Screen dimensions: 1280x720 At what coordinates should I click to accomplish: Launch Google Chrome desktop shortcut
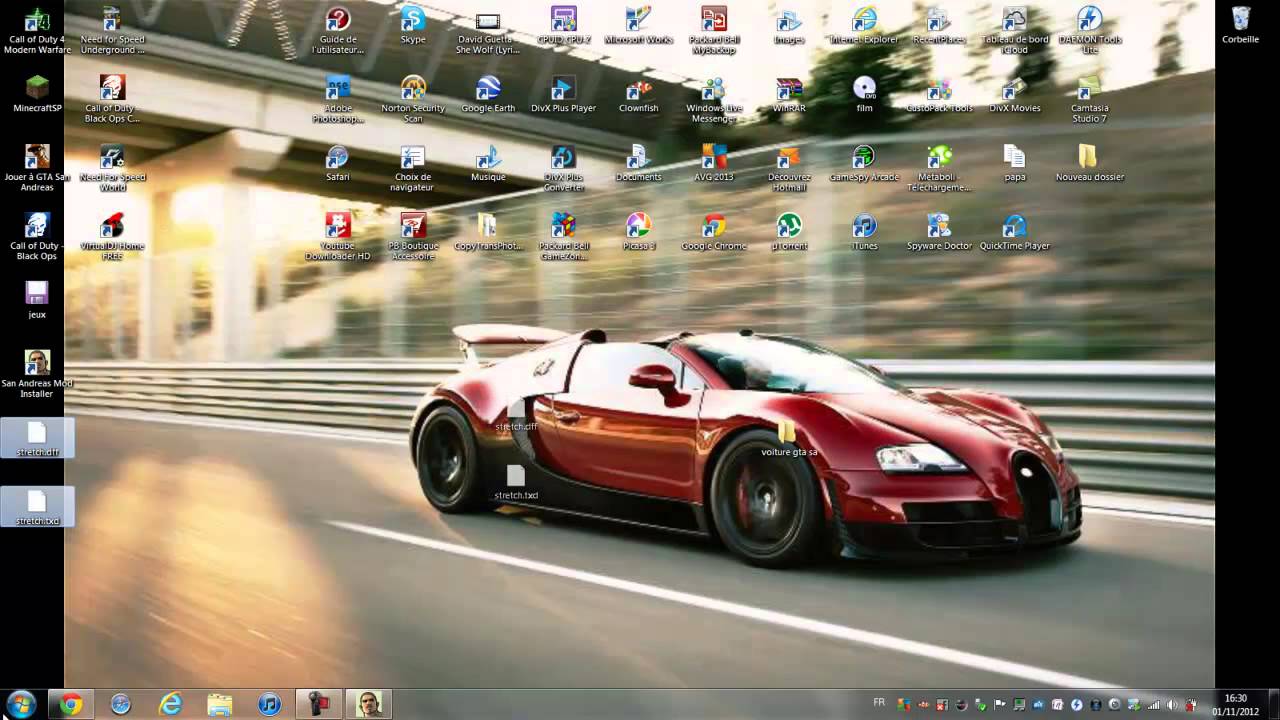click(714, 232)
